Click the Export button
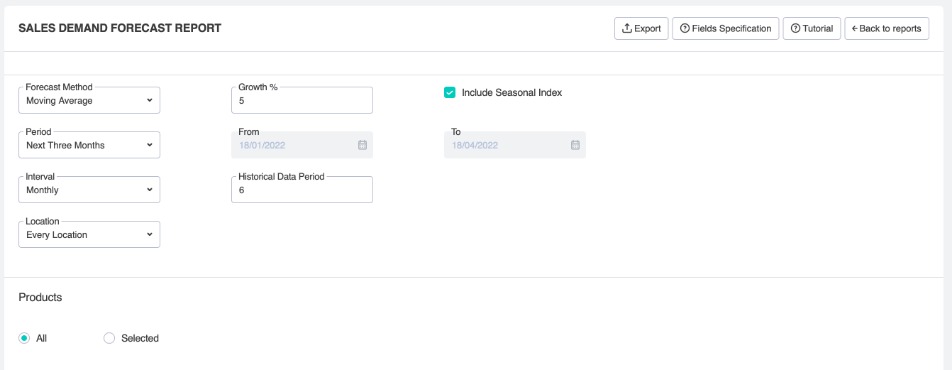The height and width of the screenshot is (370, 952). coord(641,29)
